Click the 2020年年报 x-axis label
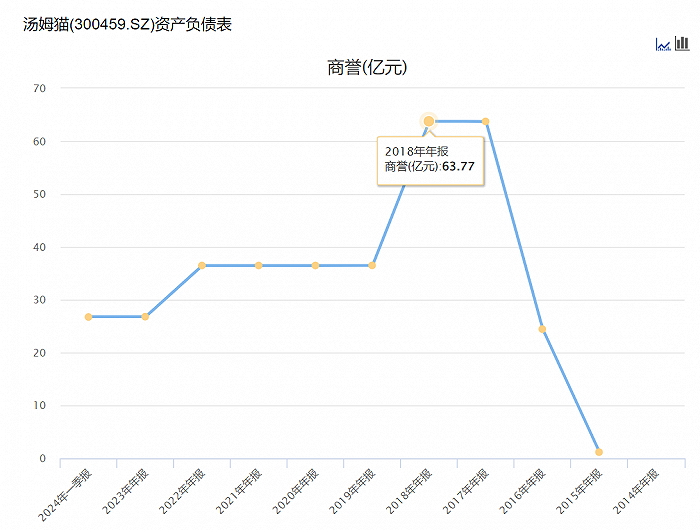700x530 pixels. click(295, 491)
